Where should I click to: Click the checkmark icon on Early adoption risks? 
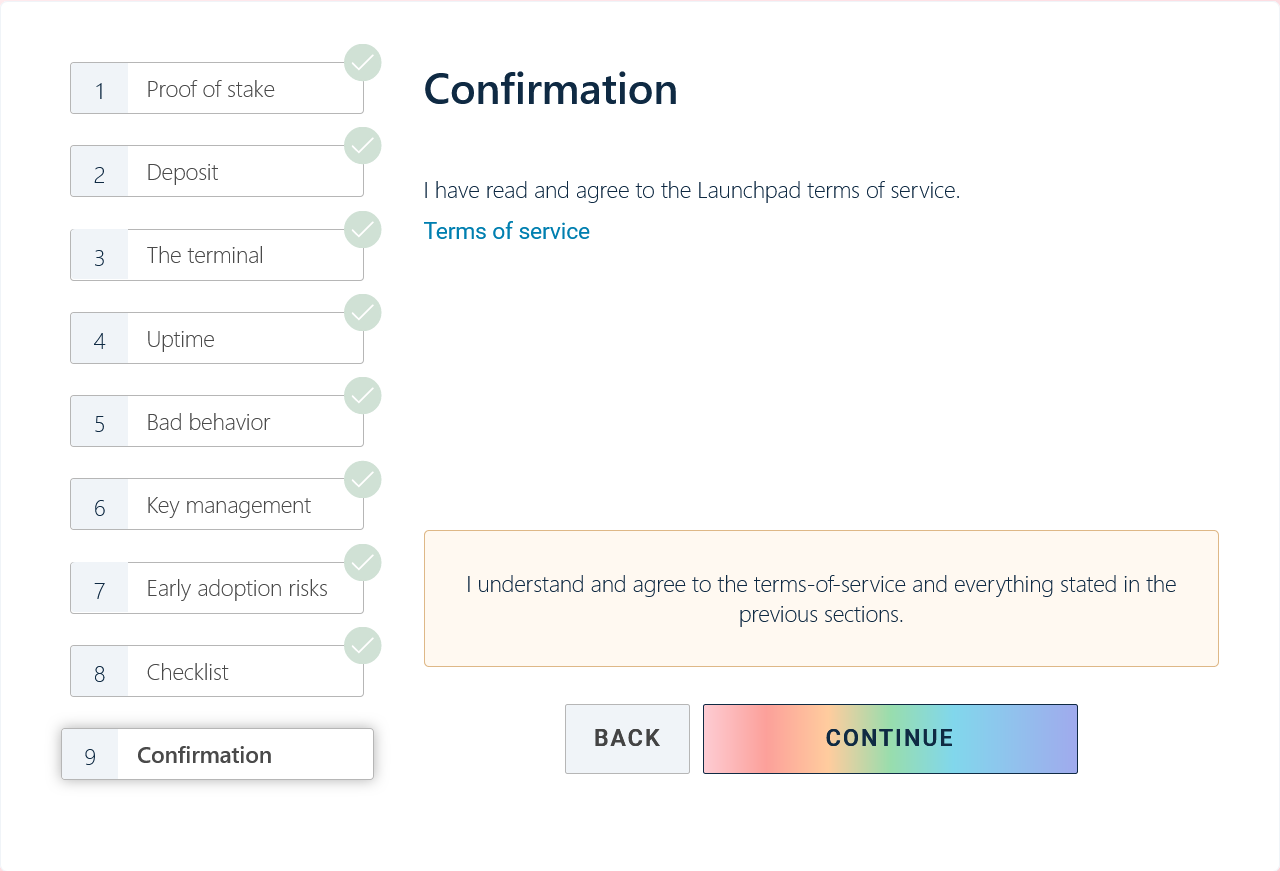[x=363, y=563]
